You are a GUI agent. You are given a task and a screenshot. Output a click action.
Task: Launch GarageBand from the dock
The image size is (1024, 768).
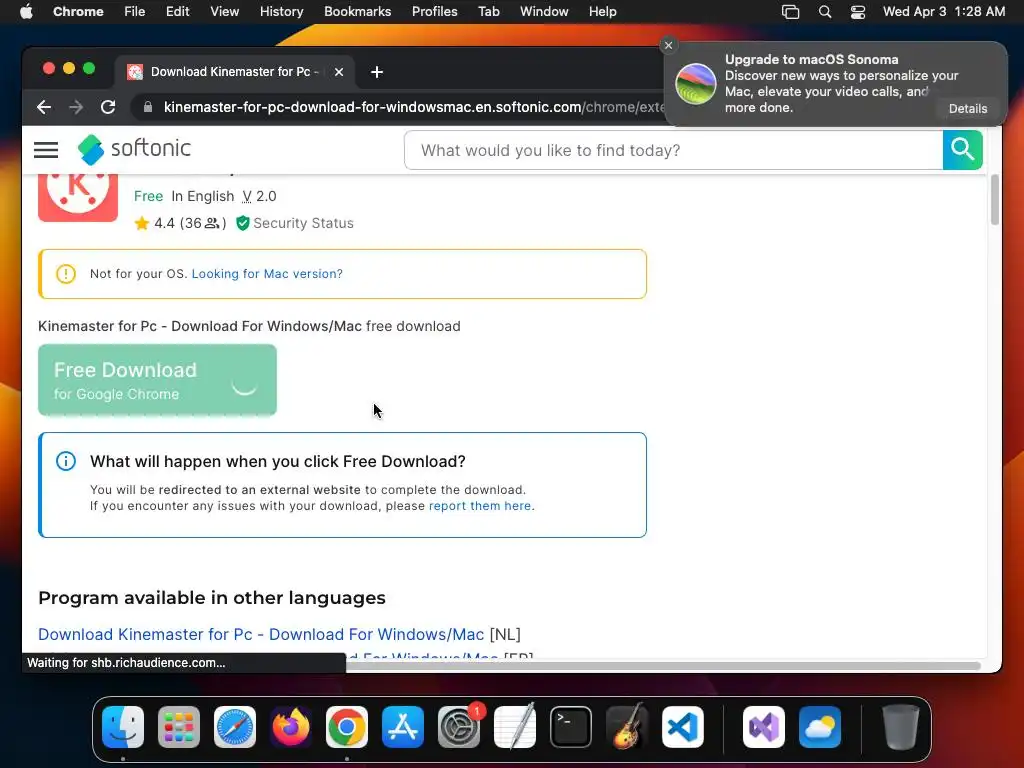click(627, 726)
